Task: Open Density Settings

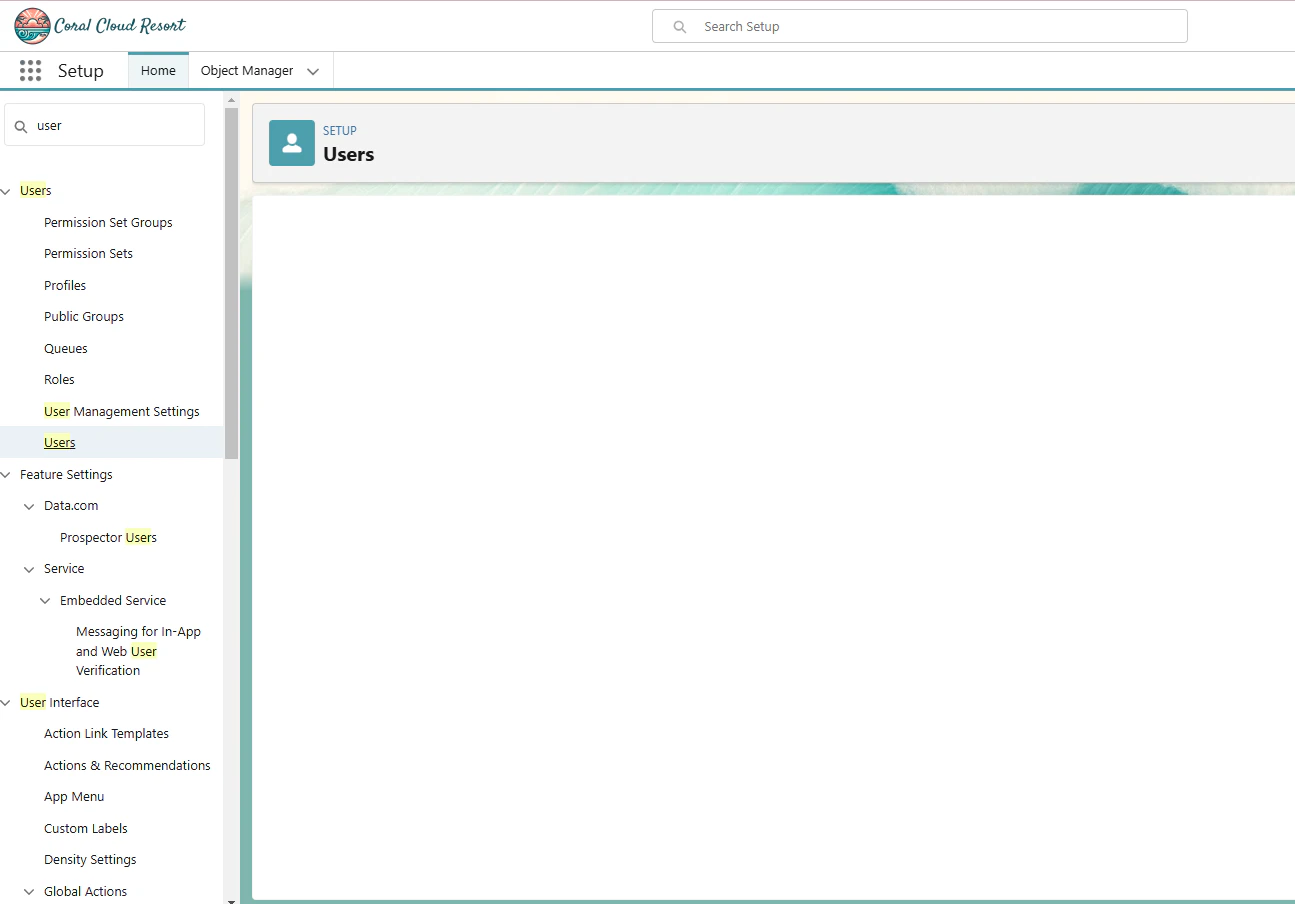Action: (x=90, y=860)
